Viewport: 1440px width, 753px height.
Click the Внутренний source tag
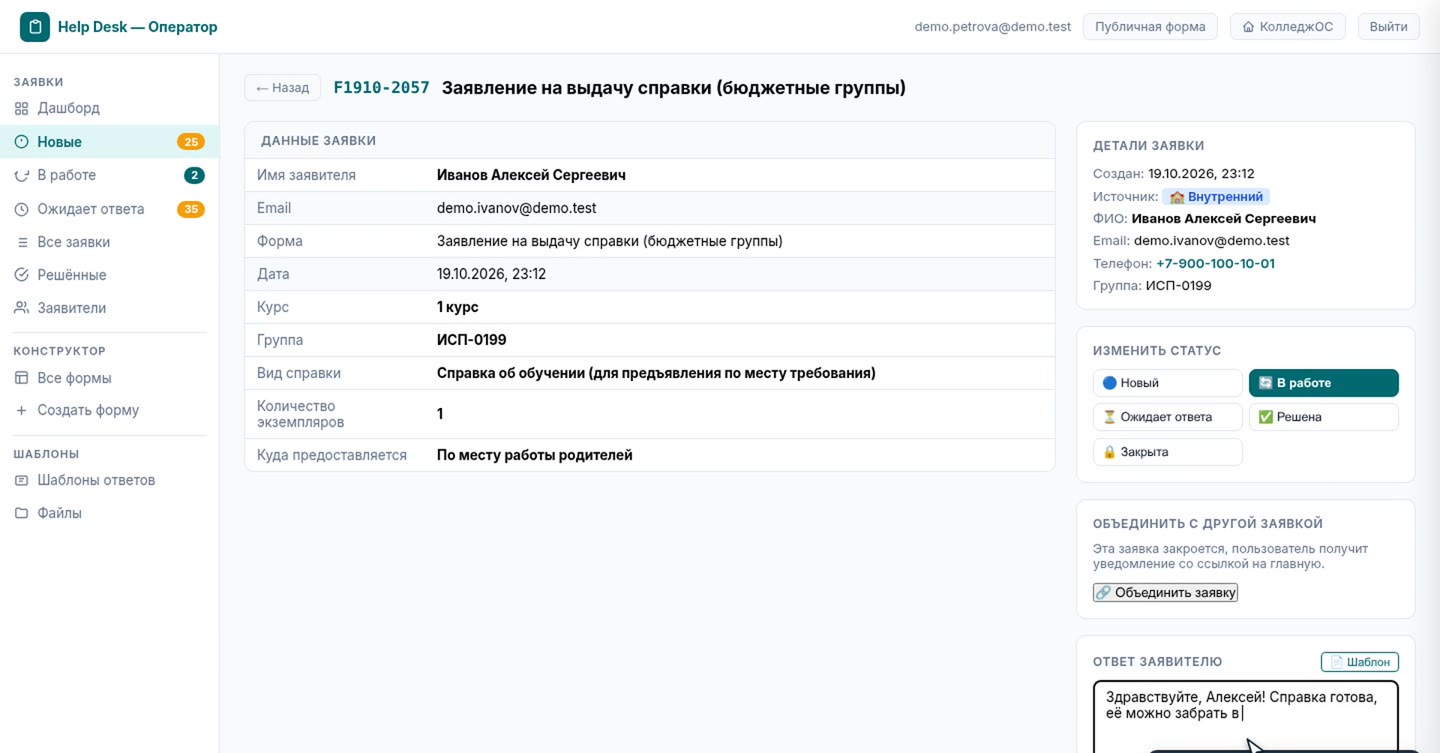pyautogui.click(x=1216, y=197)
